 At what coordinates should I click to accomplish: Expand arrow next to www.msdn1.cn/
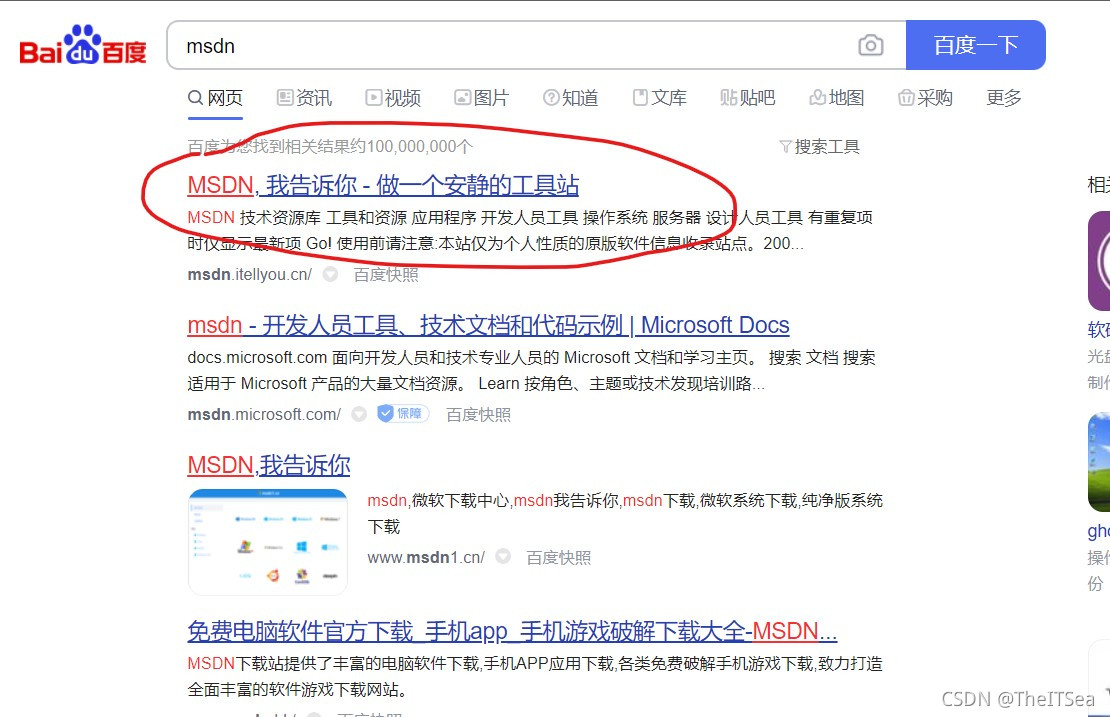pos(503,557)
